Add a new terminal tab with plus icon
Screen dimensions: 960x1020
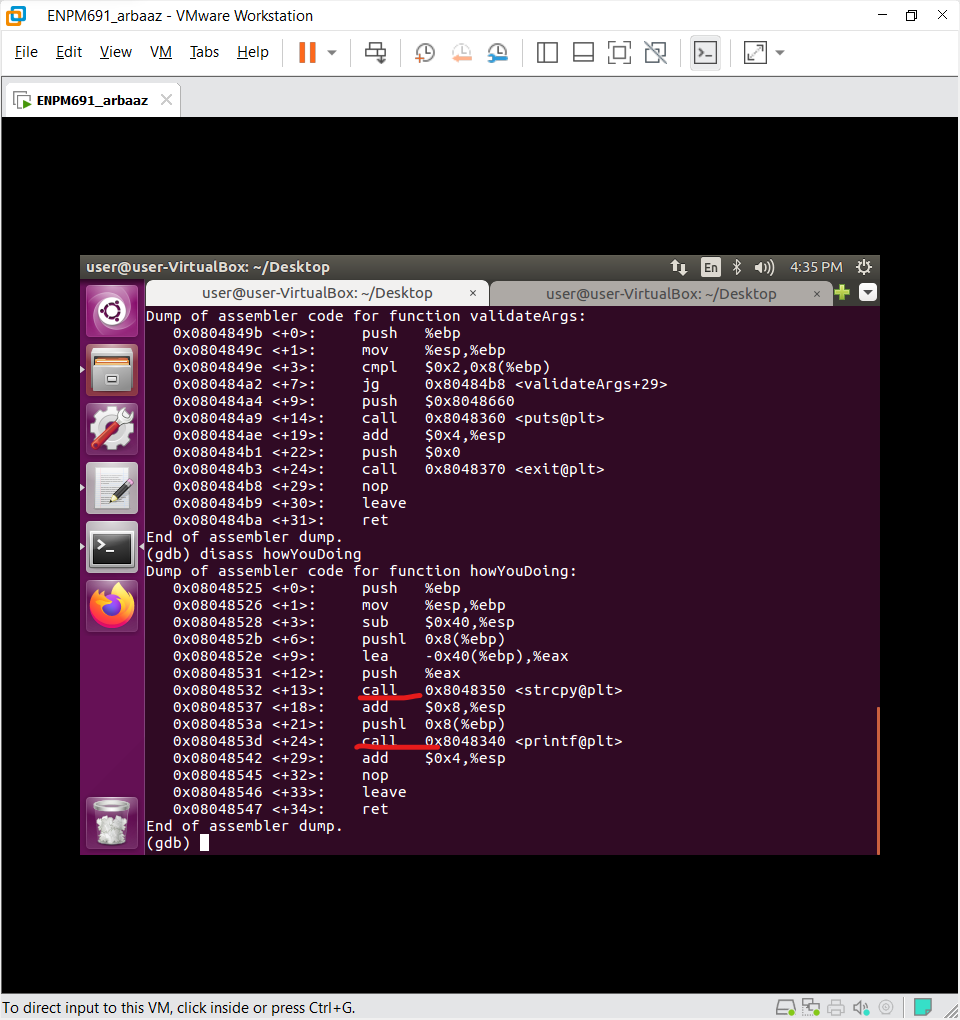click(842, 293)
